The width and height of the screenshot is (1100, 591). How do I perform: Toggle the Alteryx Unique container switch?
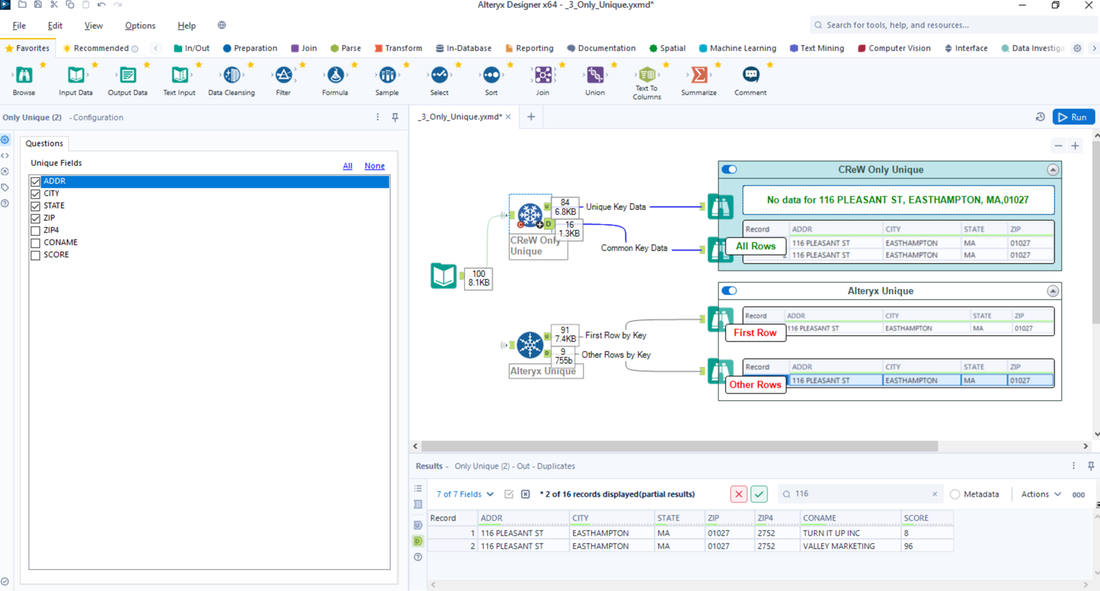coord(730,291)
